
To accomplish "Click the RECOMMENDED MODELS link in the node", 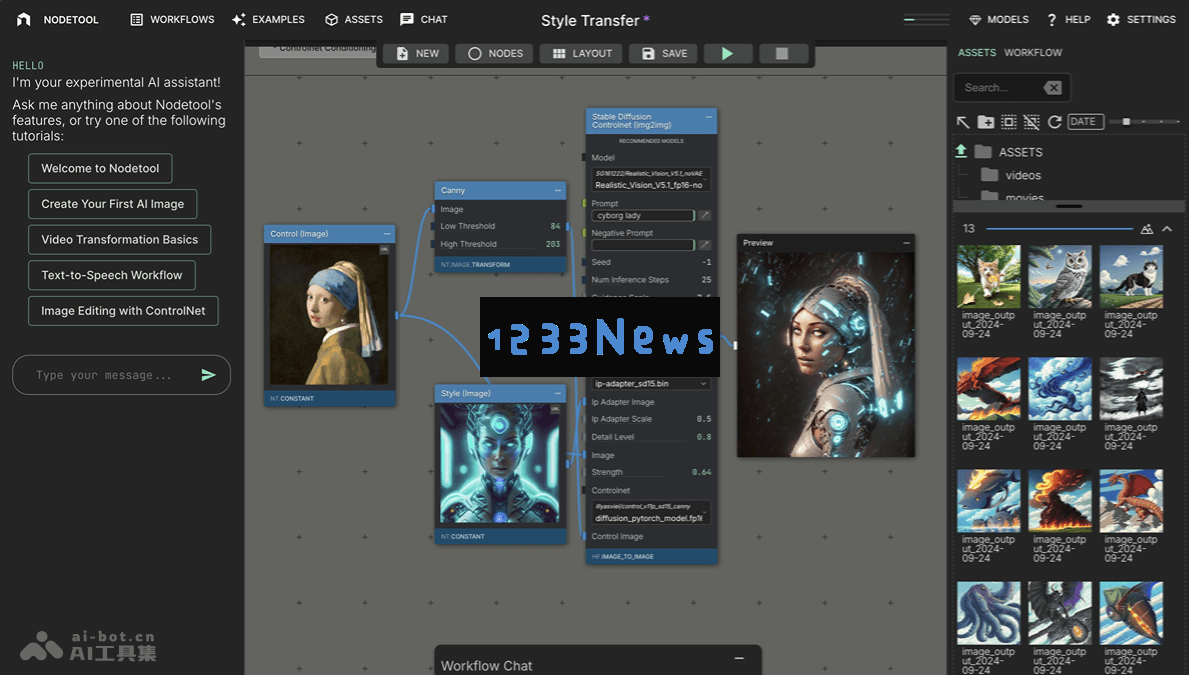I will pos(651,141).
